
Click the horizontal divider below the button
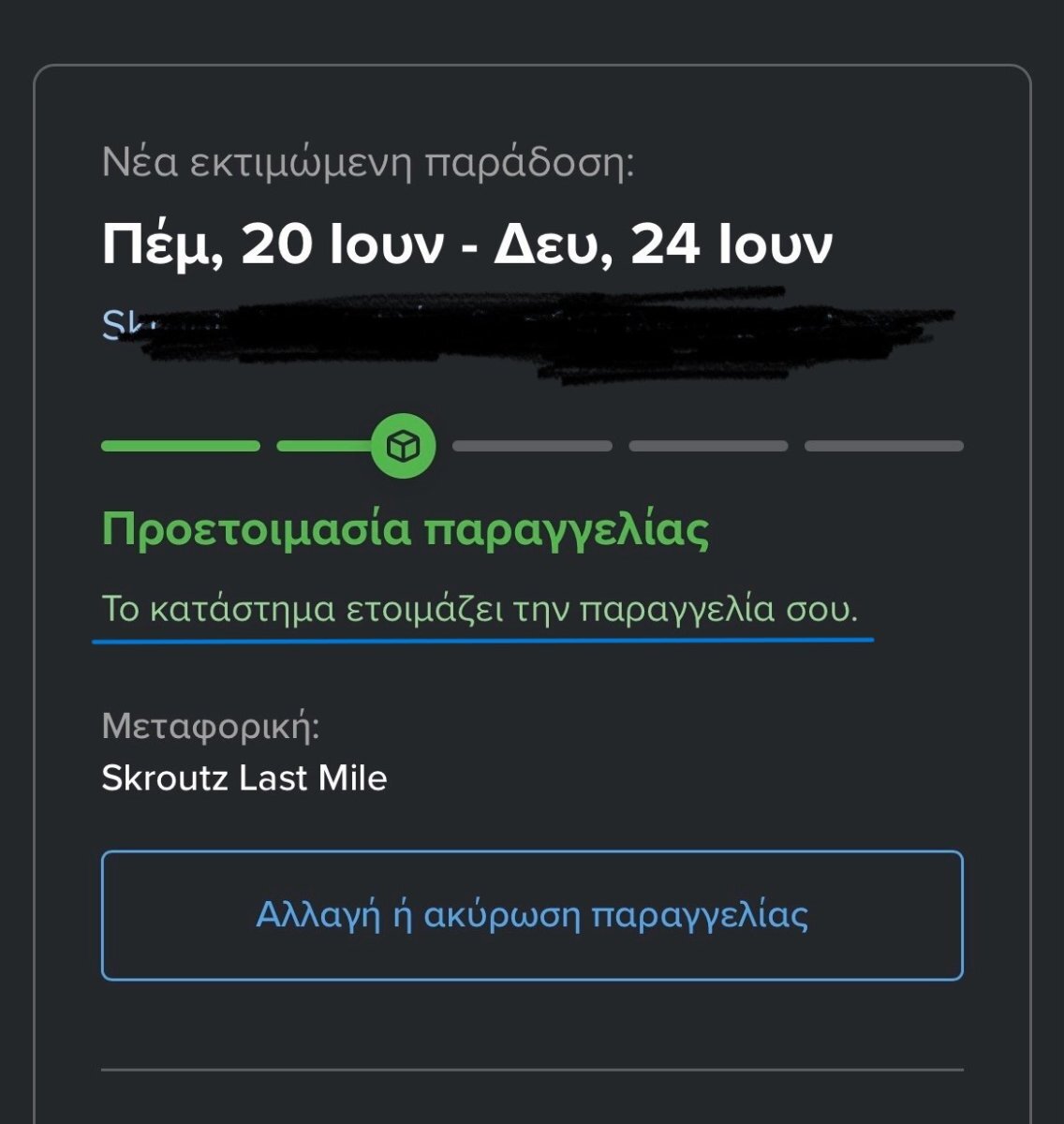coord(532,1069)
